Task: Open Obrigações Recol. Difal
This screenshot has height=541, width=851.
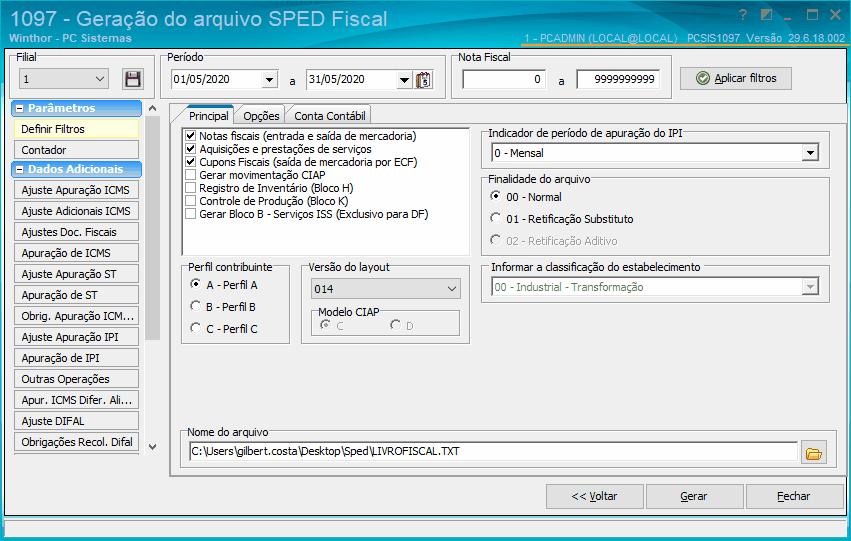Action: pos(76,442)
